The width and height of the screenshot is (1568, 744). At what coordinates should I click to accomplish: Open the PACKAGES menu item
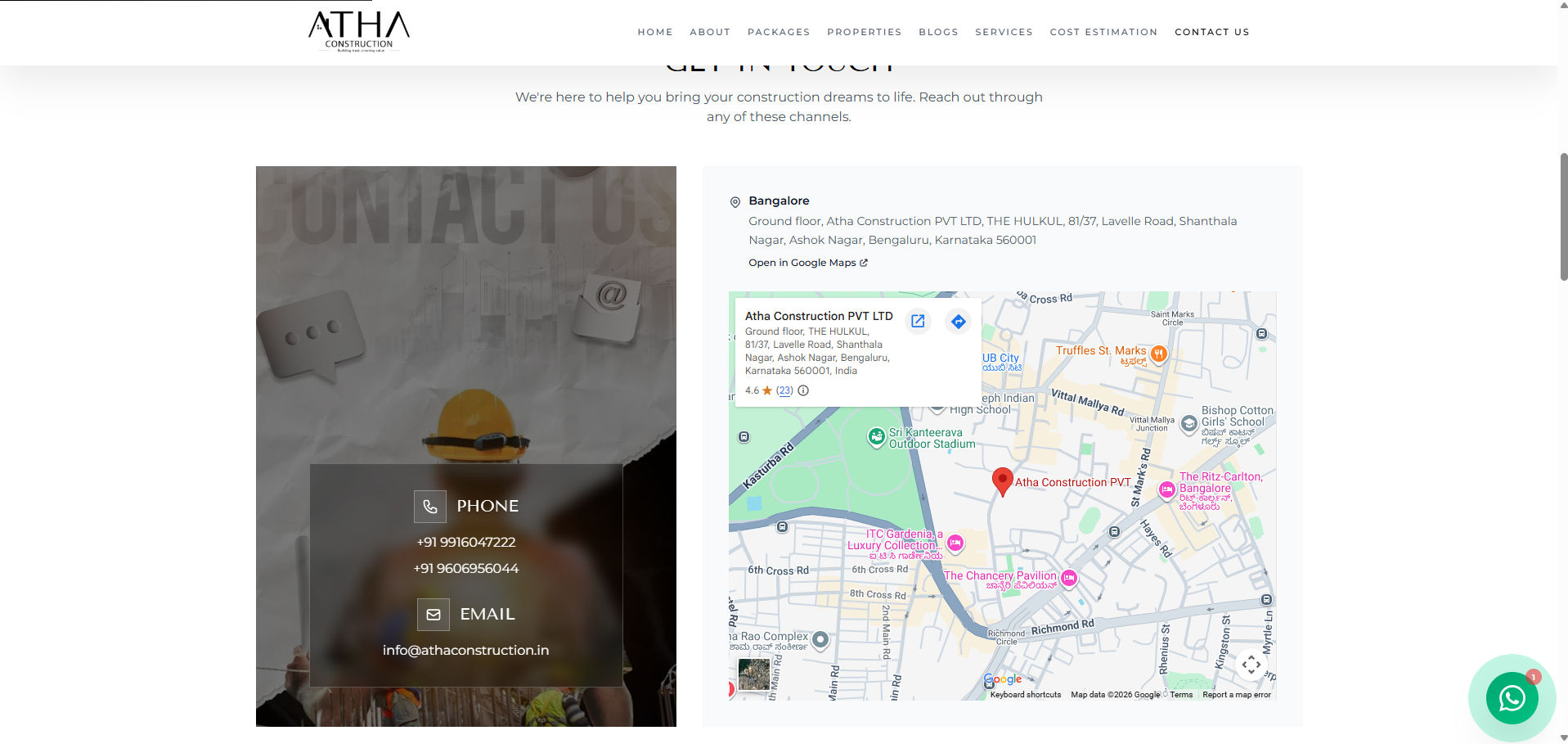click(779, 32)
